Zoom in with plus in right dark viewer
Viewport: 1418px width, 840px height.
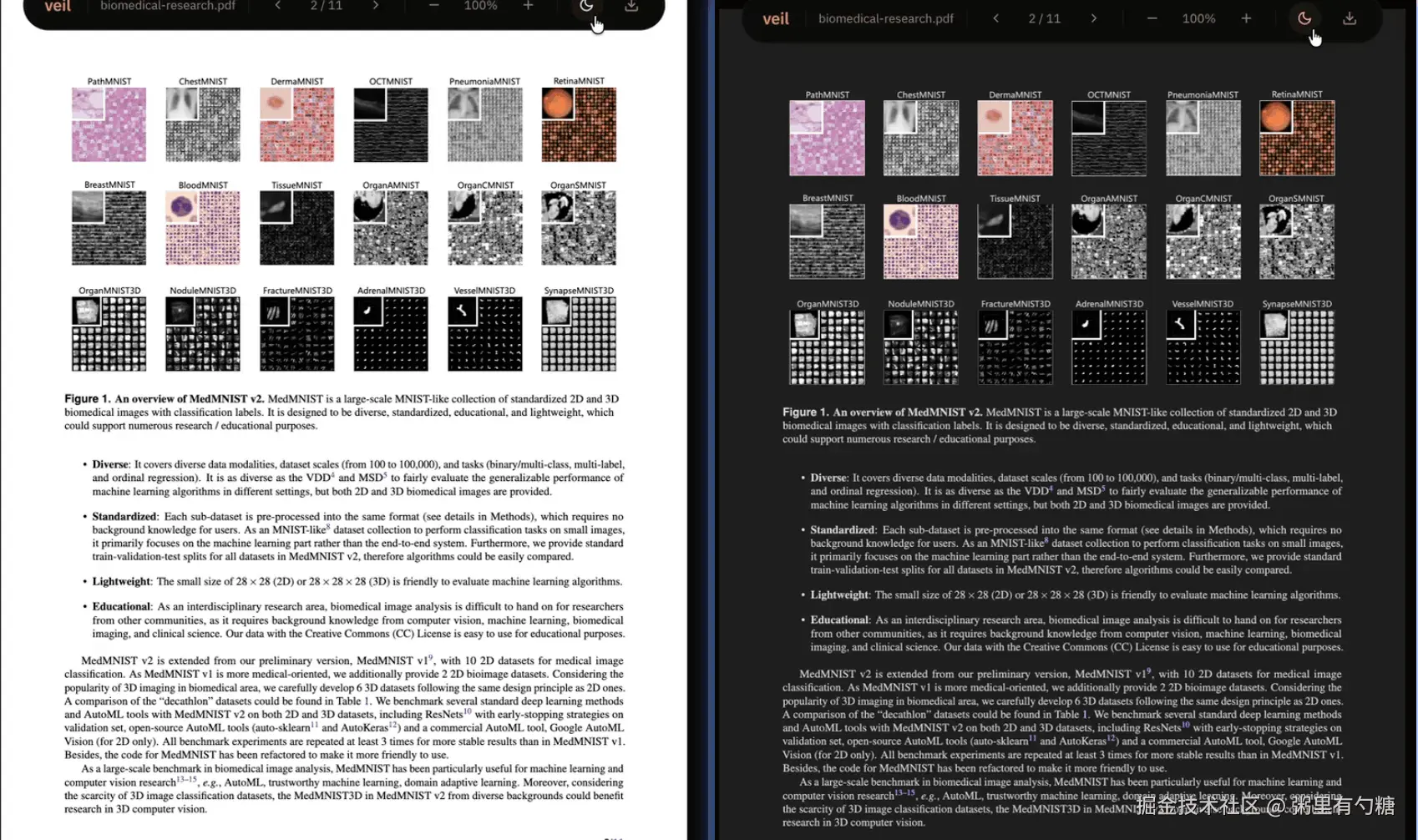point(1246,18)
